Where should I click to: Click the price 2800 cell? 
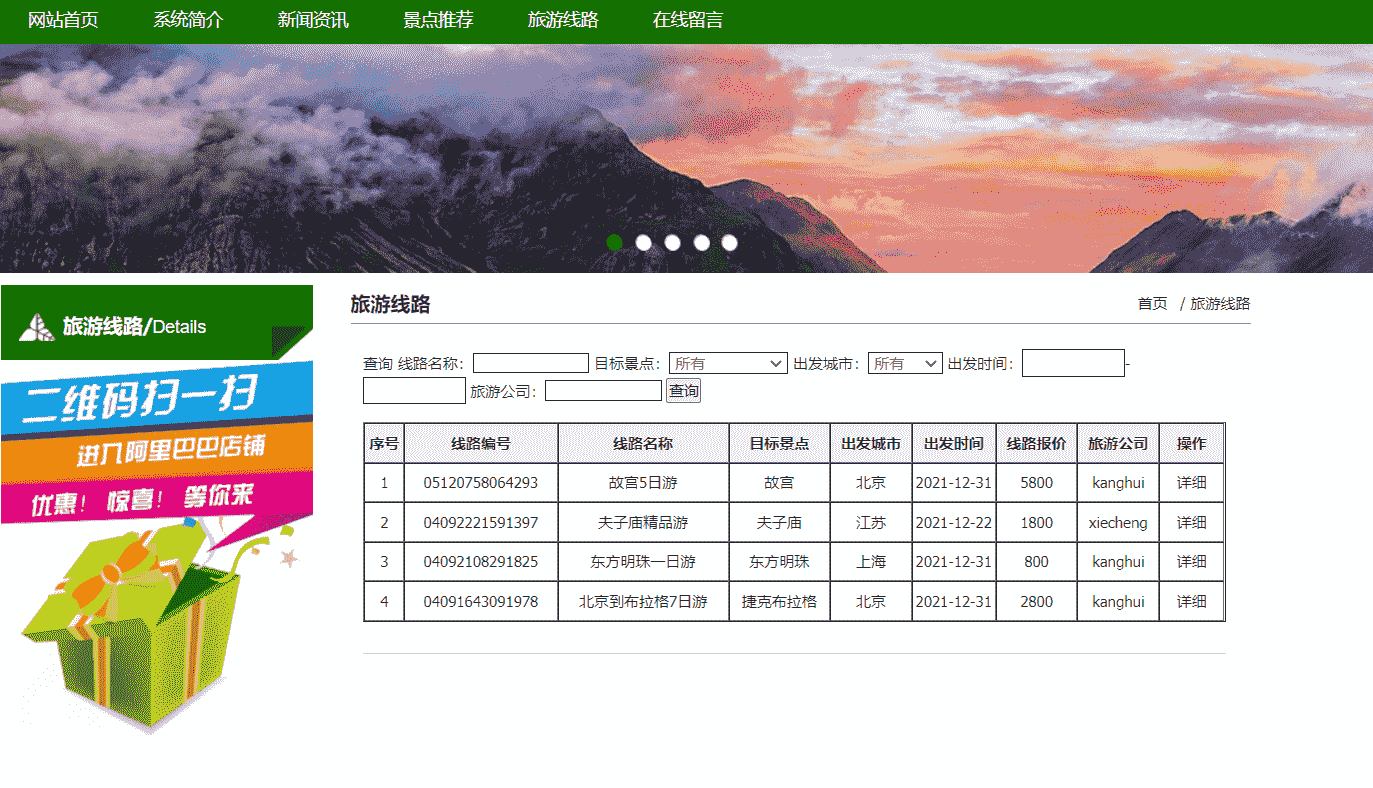tap(1037, 602)
